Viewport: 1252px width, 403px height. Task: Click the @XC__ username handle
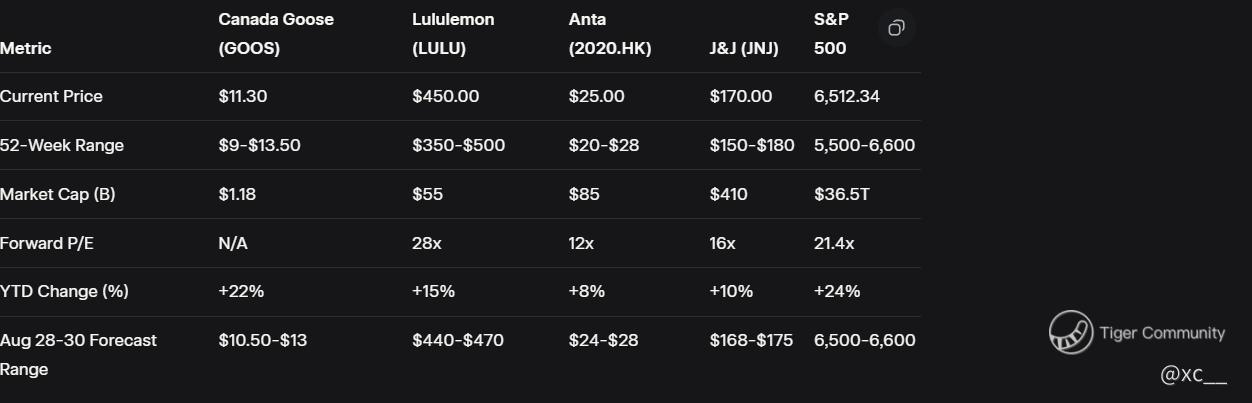click(x=1192, y=375)
